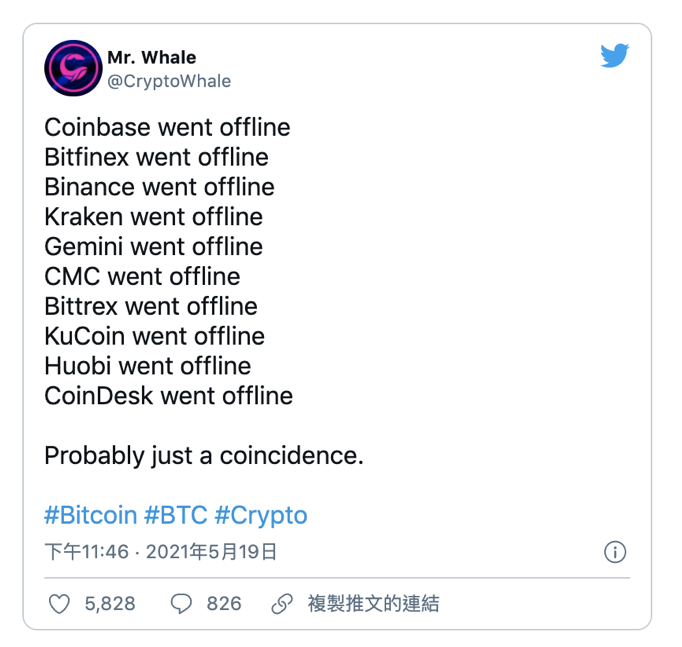The width and height of the screenshot is (682, 647).
Task: Click the Twitter bird logo
Action: 614,56
